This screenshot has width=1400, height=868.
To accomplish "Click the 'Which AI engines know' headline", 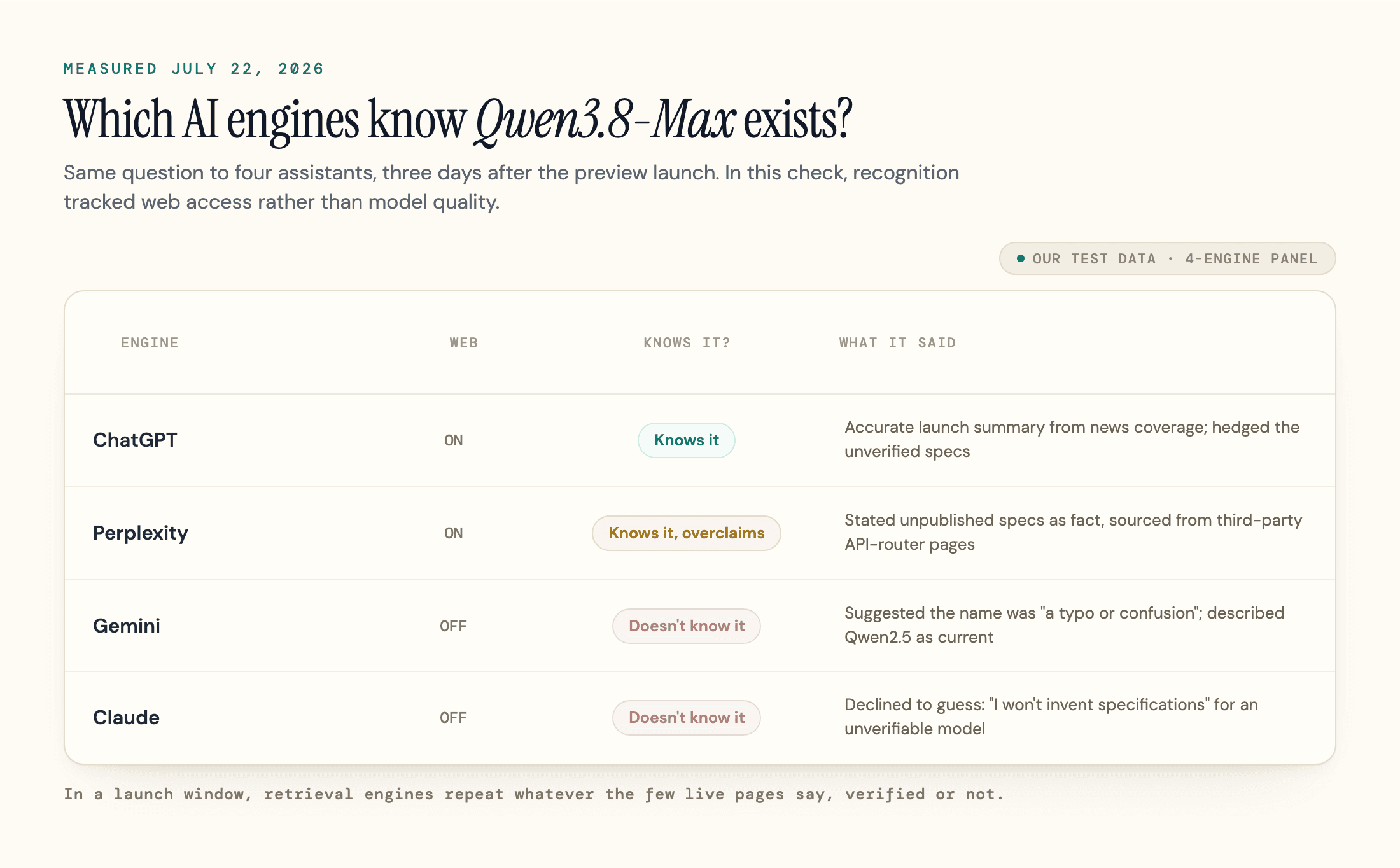I will (x=458, y=120).
